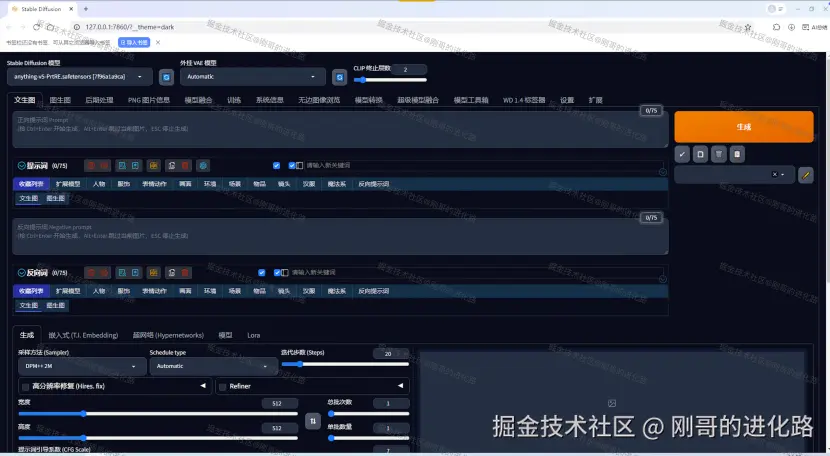The width and height of the screenshot is (830, 456).
Task: Open the 外挂 VAE 模型 Automatic dropdown
Action: [252, 77]
